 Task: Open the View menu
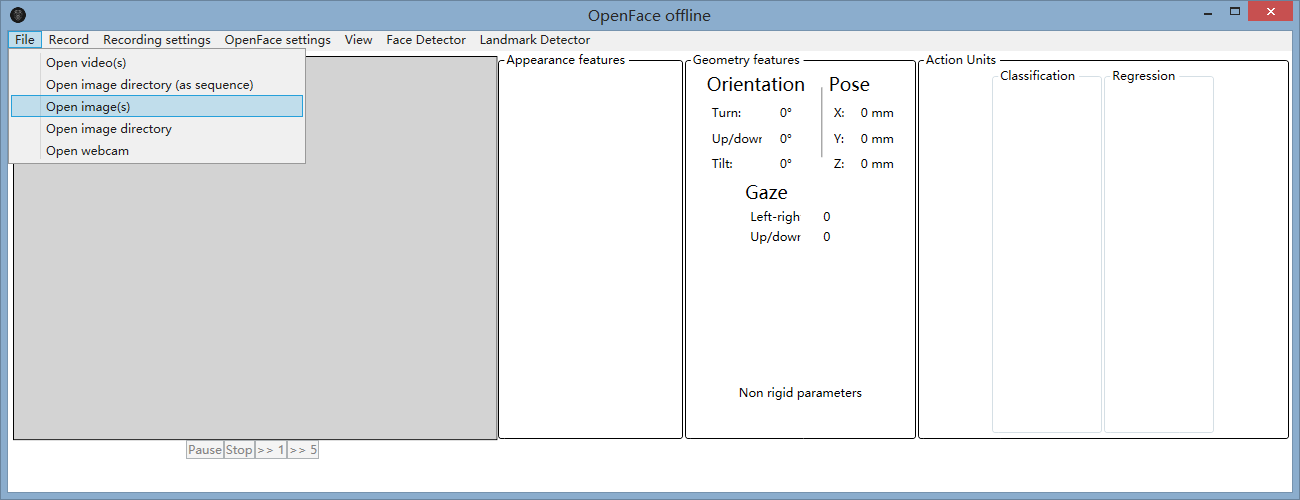pos(359,40)
